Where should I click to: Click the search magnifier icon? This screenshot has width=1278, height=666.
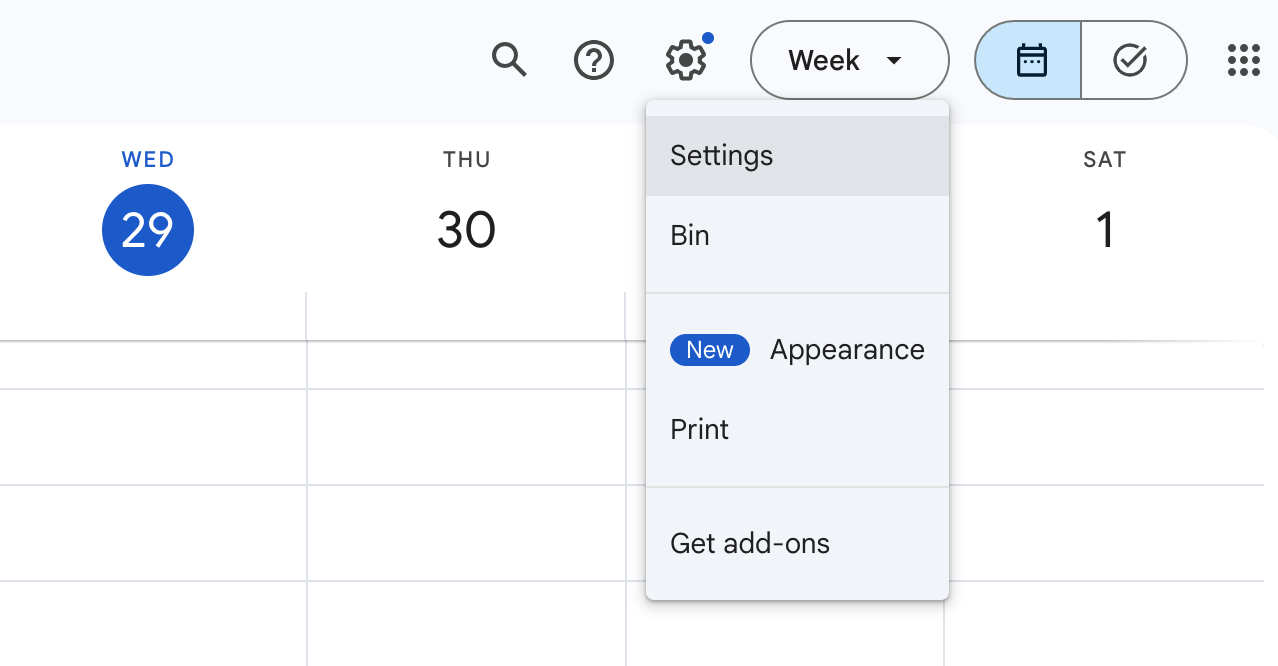pos(509,61)
